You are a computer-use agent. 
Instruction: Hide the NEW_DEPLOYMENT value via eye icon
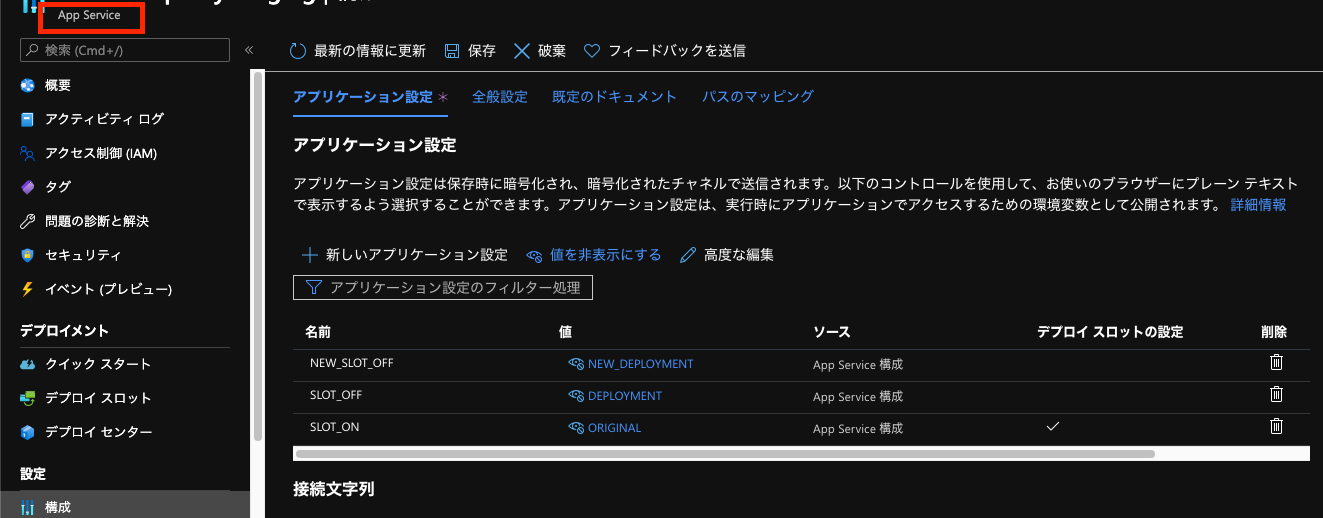pyautogui.click(x=576, y=364)
